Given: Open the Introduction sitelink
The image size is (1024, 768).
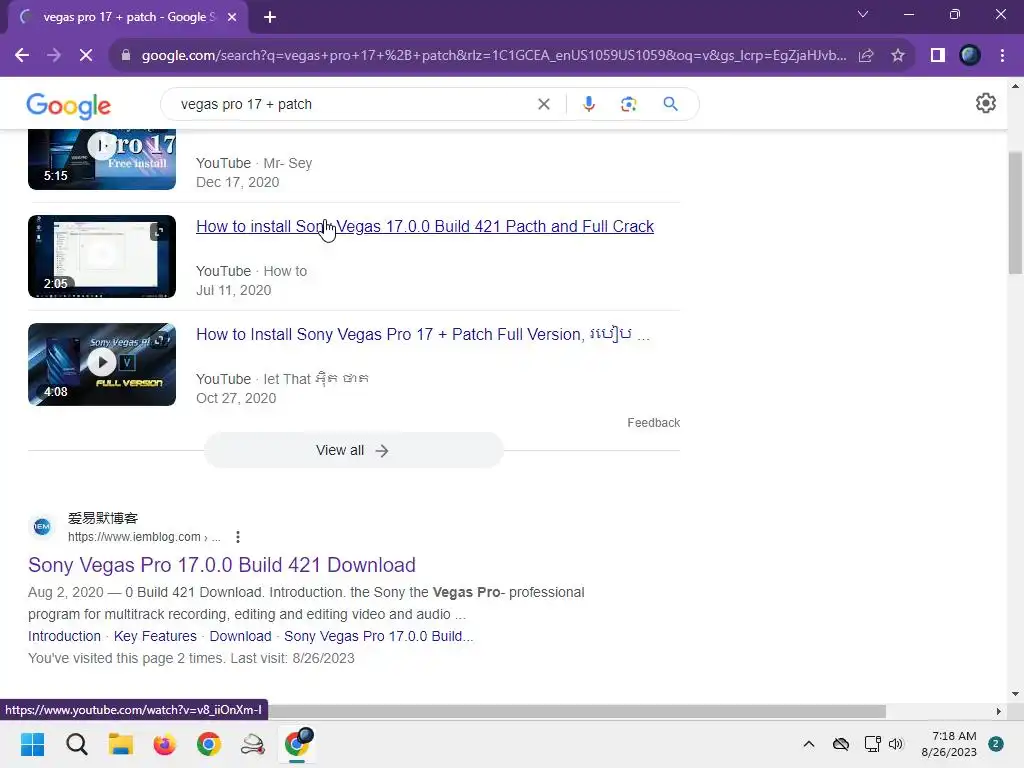Looking at the screenshot, I should coord(64,635).
